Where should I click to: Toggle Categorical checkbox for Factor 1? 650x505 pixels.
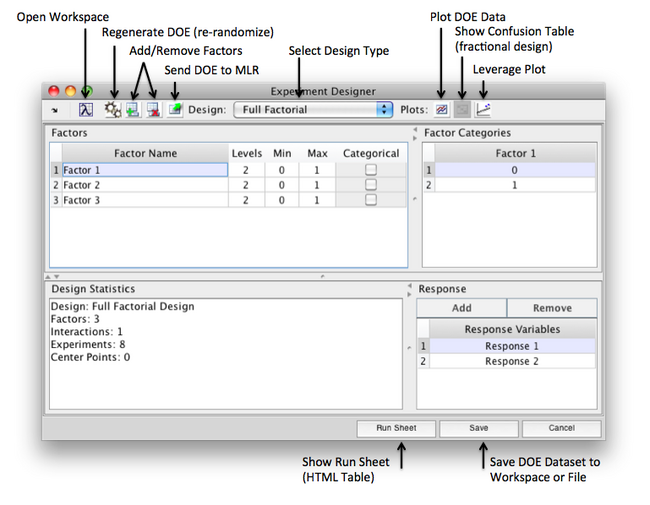pos(371,170)
